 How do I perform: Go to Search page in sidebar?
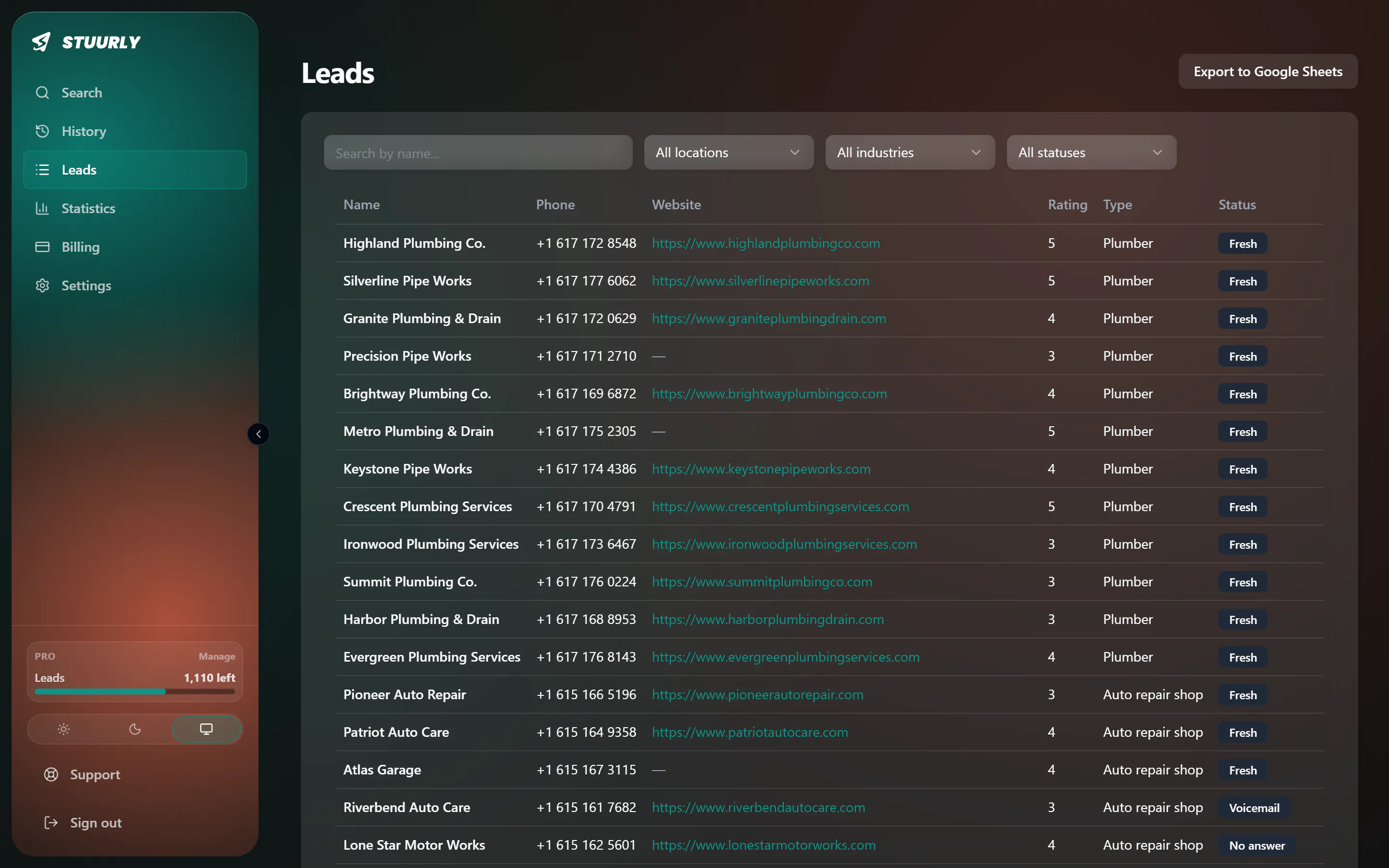click(x=135, y=93)
